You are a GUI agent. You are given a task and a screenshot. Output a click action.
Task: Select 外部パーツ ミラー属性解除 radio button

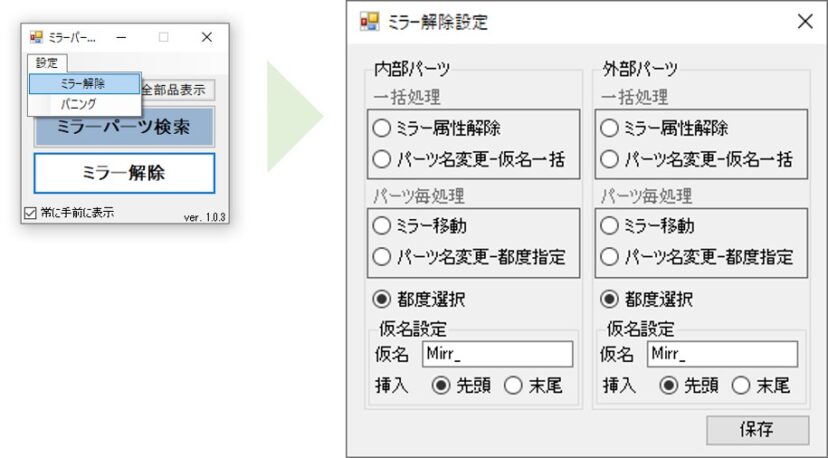point(607,128)
